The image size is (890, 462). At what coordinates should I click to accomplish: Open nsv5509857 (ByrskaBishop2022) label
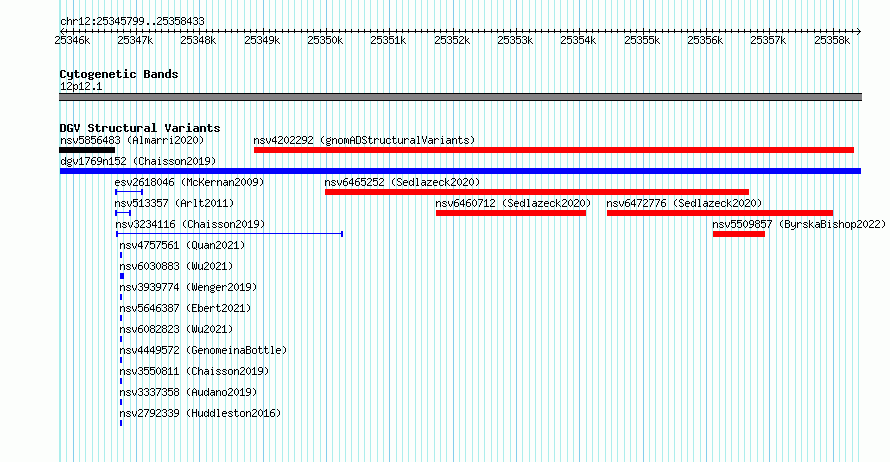coord(799,224)
